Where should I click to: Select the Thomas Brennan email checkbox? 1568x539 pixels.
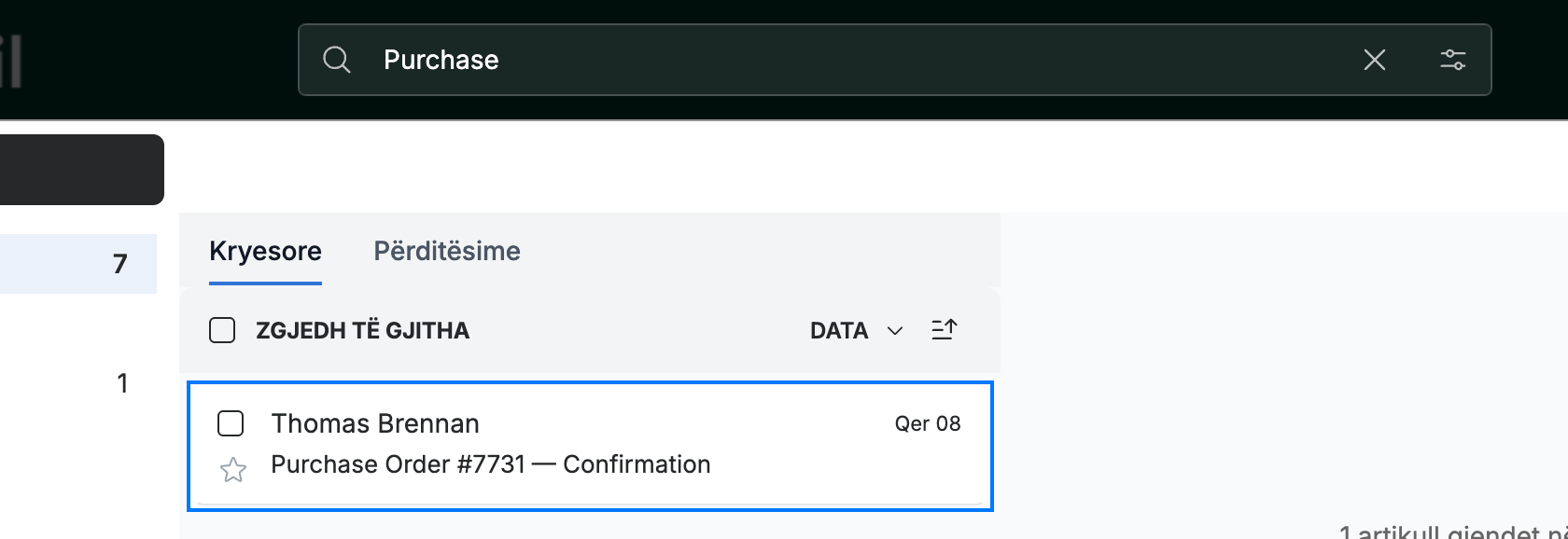pyautogui.click(x=231, y=423)
